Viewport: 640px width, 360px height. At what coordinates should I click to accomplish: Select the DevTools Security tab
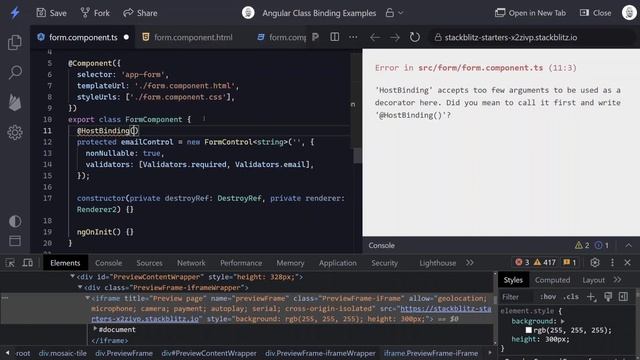tap(384, 263)
